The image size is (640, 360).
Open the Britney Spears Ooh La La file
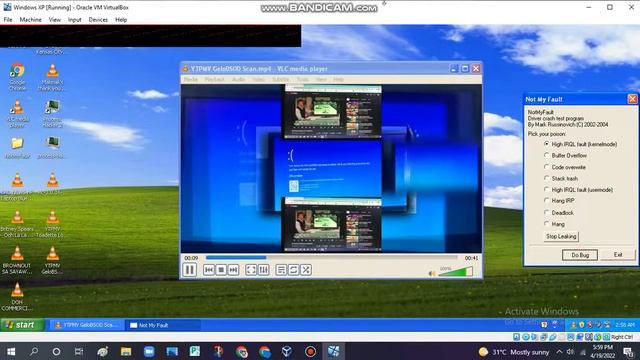point(17,224)
